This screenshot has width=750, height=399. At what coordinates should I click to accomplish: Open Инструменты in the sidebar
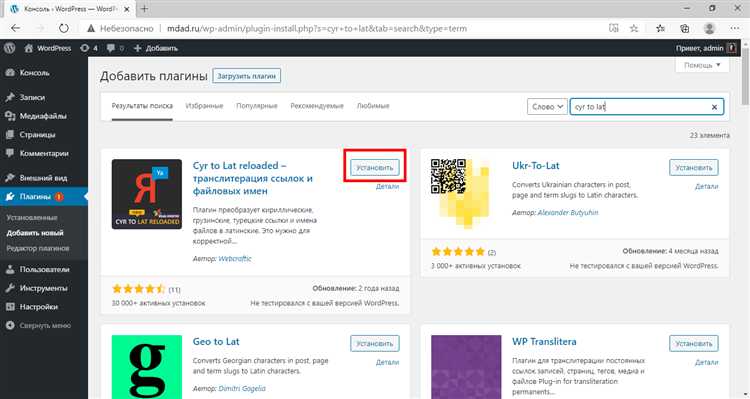pos(44,288)
